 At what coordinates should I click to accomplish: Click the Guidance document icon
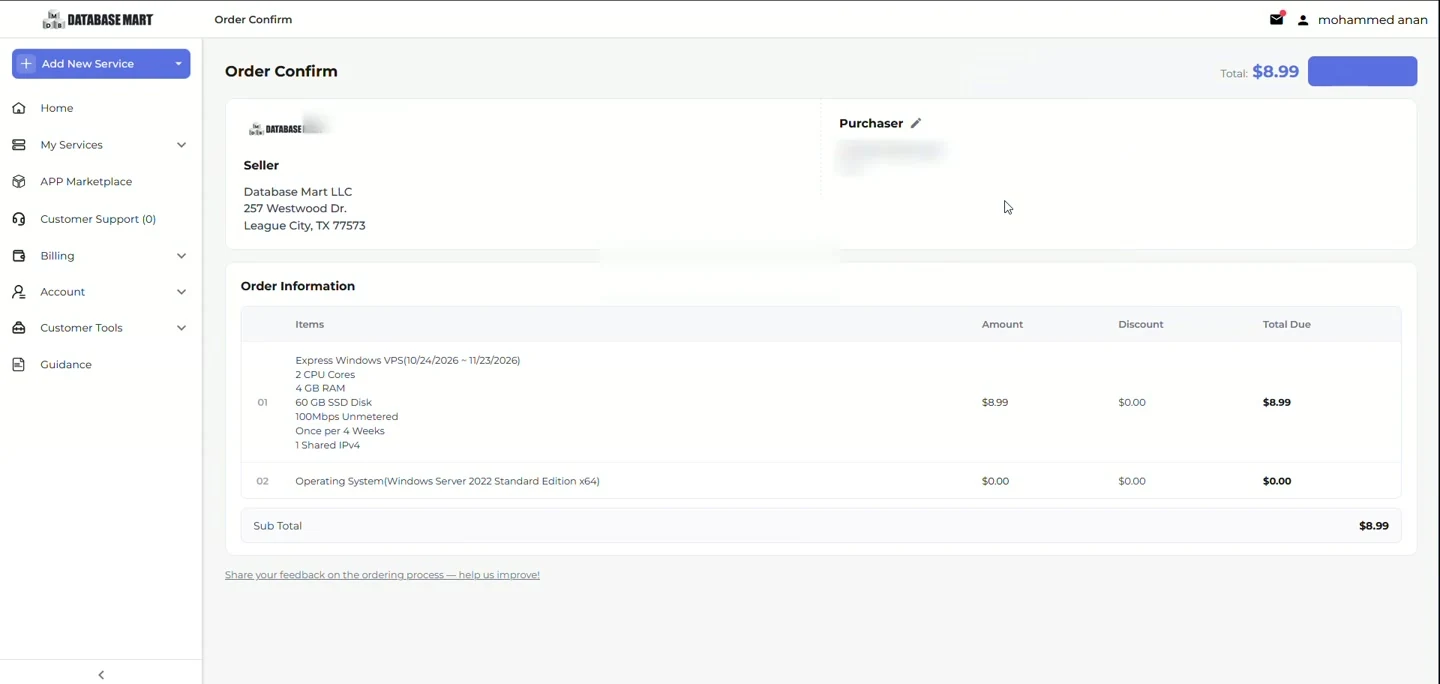point(19,365)
